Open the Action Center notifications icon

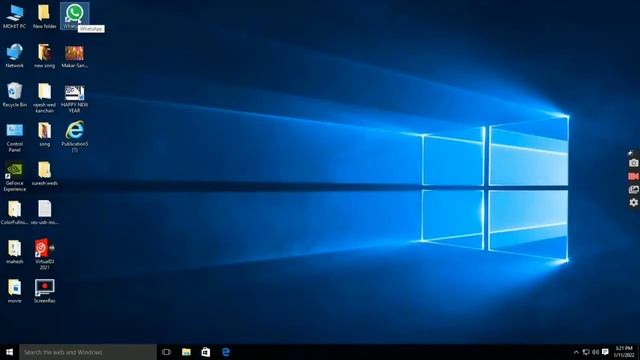click(605, 352)
